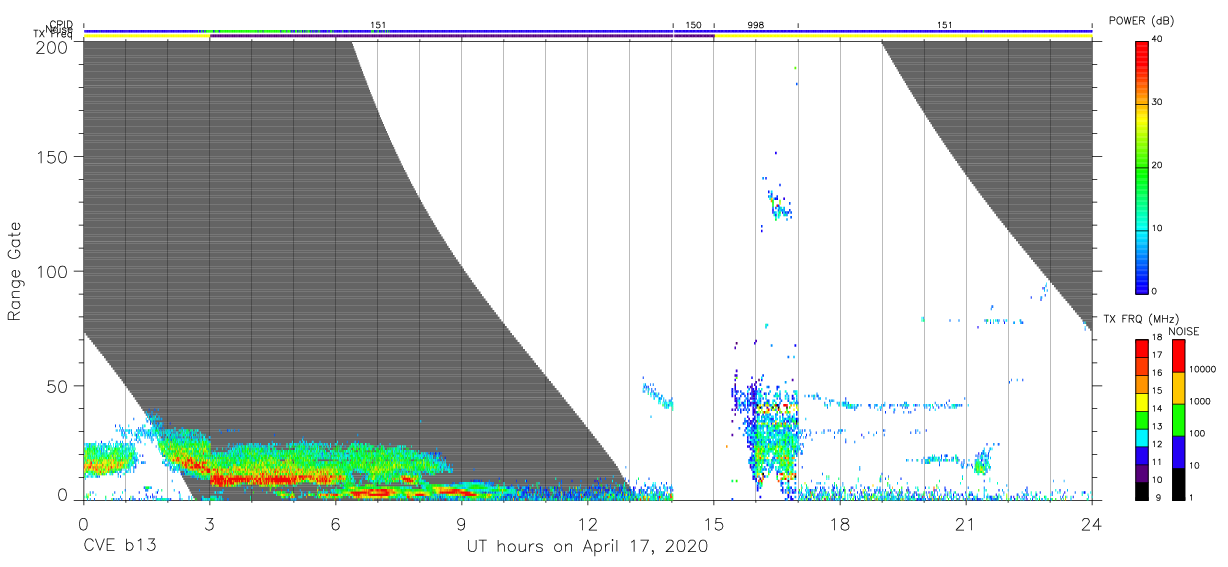Click the x-axis title 'UT hours on April 17, 2020'
Viewport: 1228px width, 567px height.
pyautogui.click(x=587, y=547)
